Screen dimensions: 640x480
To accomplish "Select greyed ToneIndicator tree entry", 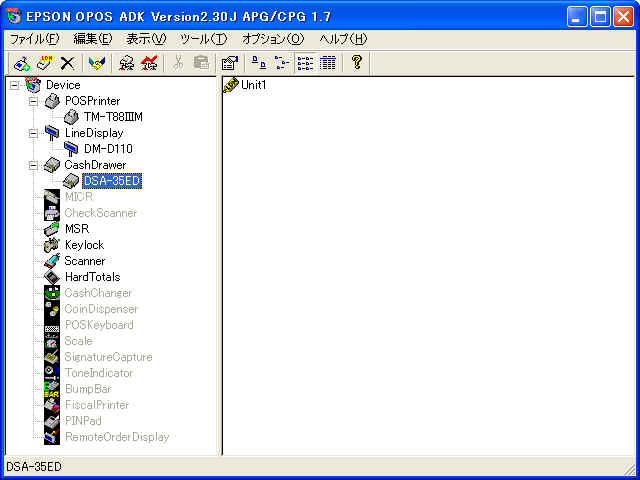I will [99, 373].
